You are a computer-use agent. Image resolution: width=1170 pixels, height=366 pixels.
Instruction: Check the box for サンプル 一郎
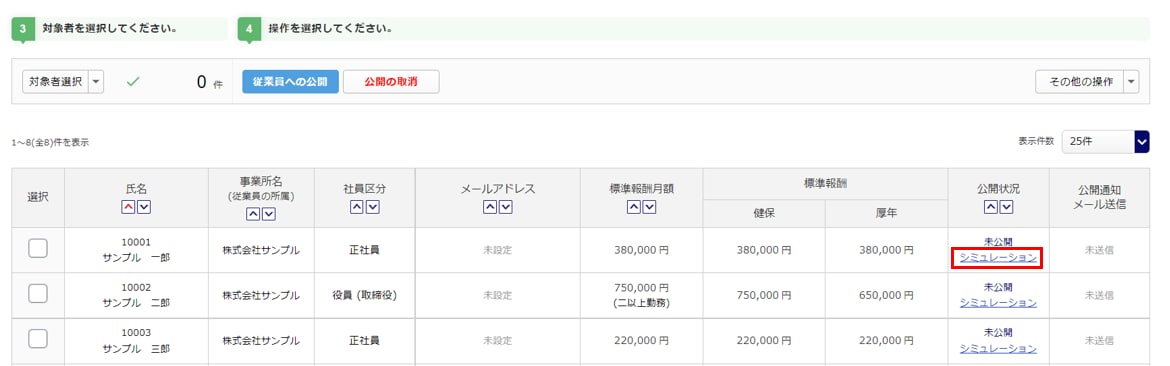(38, 249)
